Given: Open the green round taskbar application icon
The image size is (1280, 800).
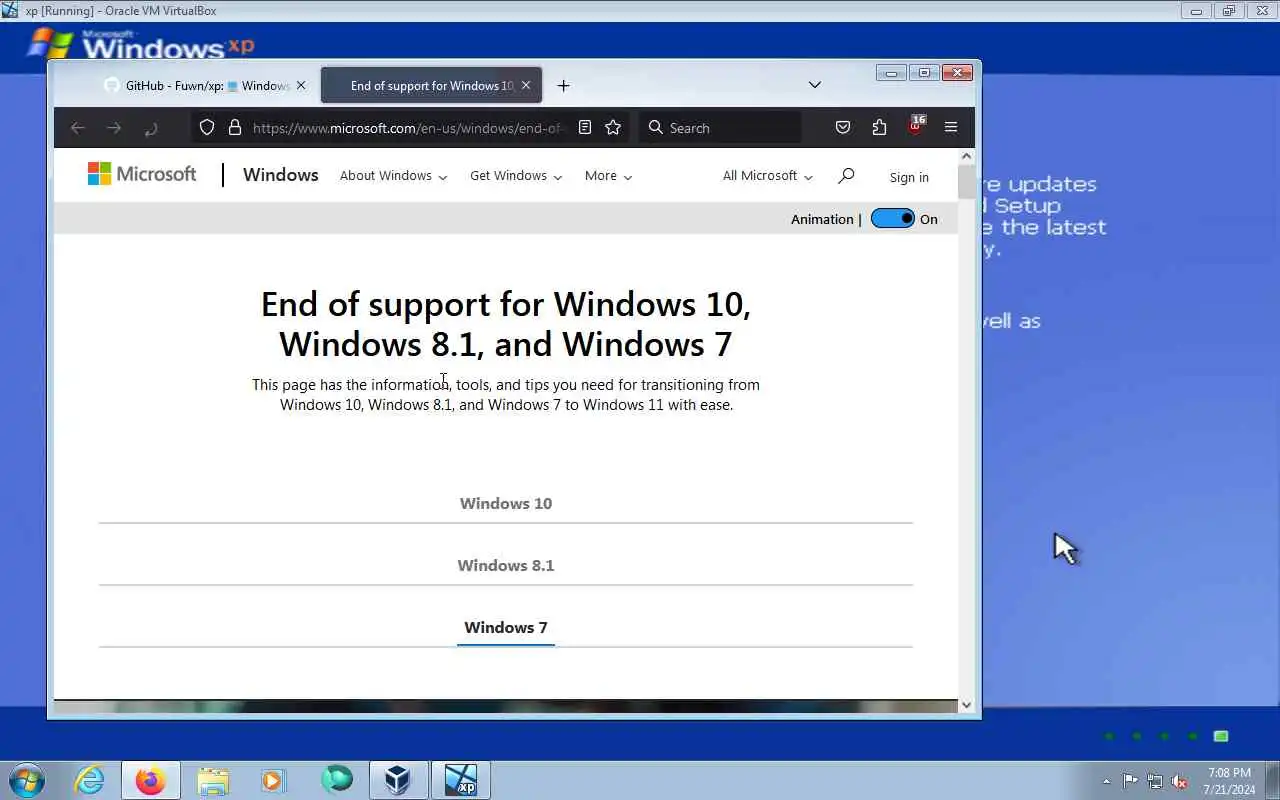Looking at the screenshot, I should (x=337, y=779).
